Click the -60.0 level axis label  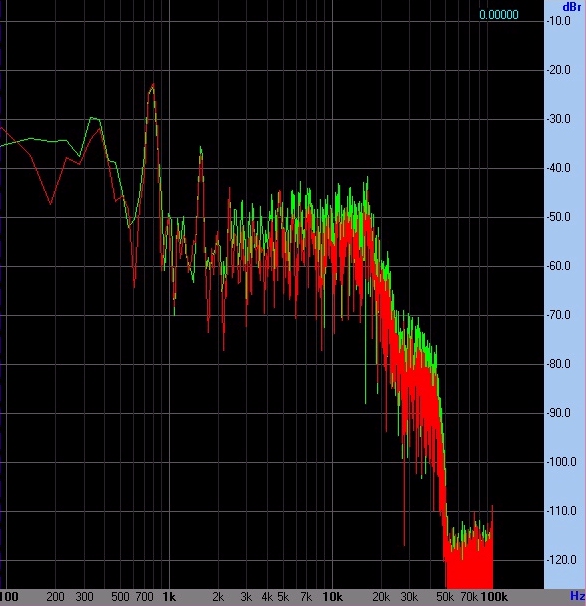[559, 266]
